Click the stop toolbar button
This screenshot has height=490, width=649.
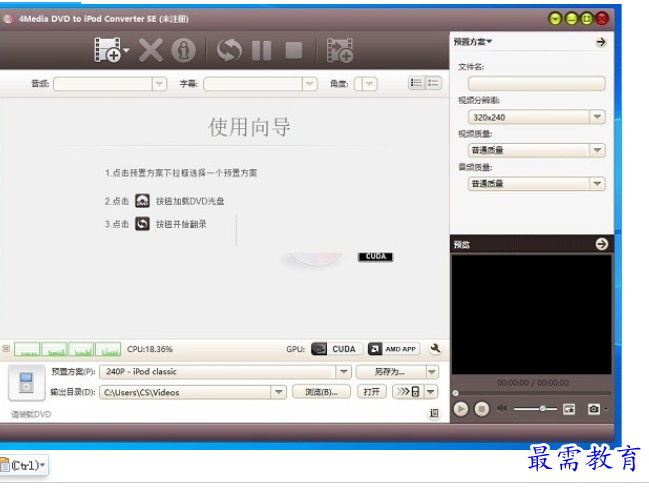point(294,50)
